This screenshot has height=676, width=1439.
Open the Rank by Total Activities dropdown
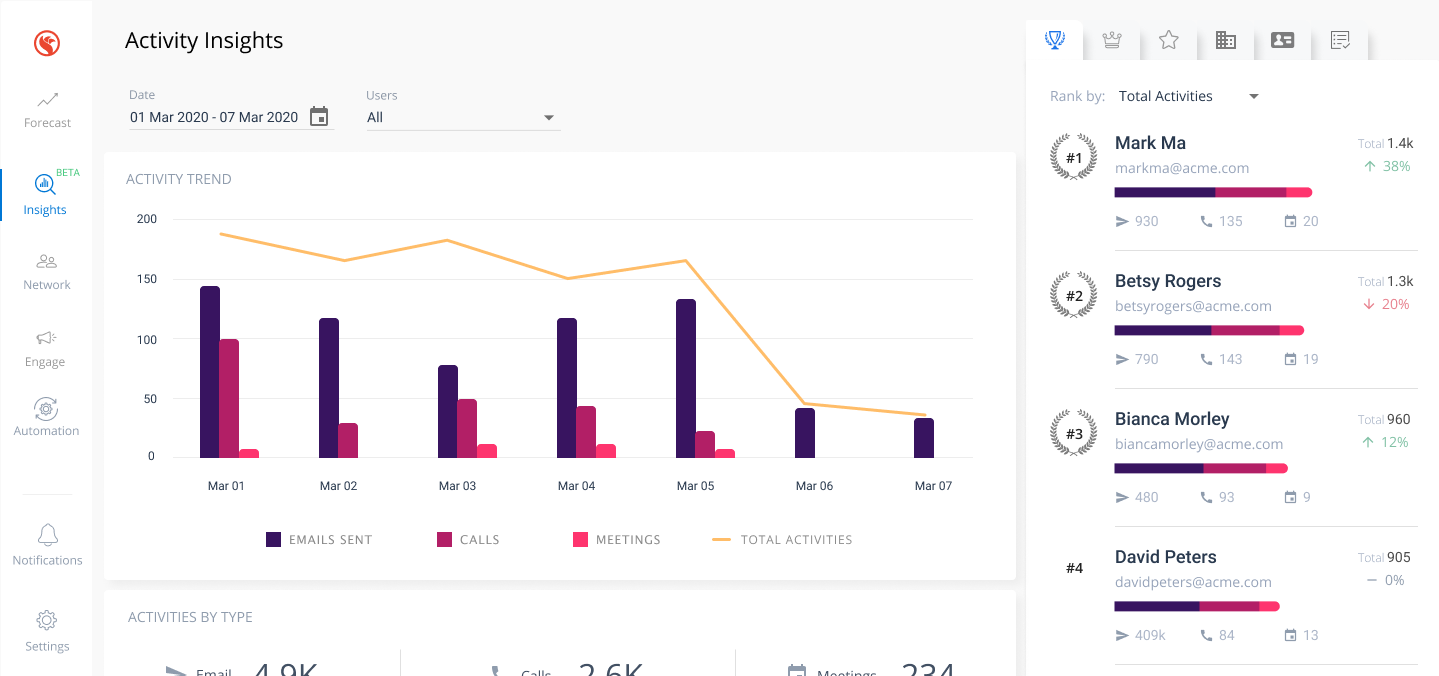tap(1188, 97)
